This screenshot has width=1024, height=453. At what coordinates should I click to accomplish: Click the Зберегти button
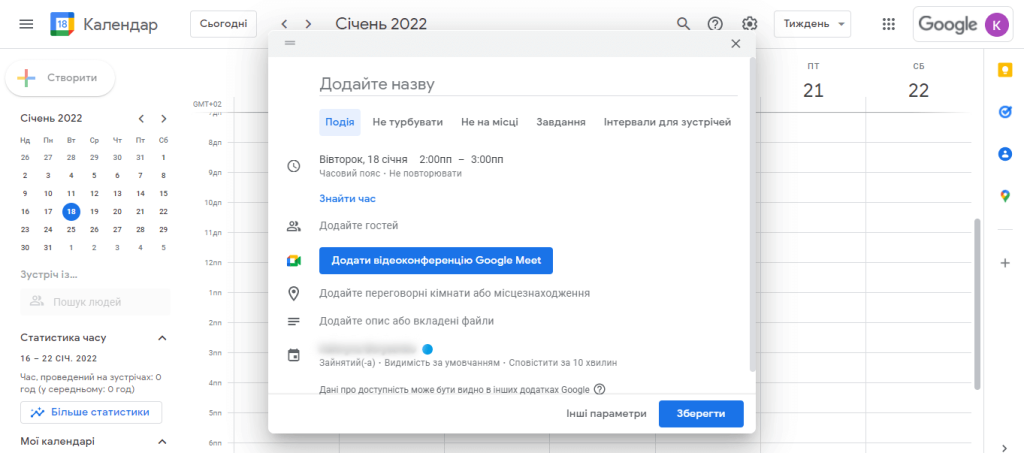(x=701, y=414)
